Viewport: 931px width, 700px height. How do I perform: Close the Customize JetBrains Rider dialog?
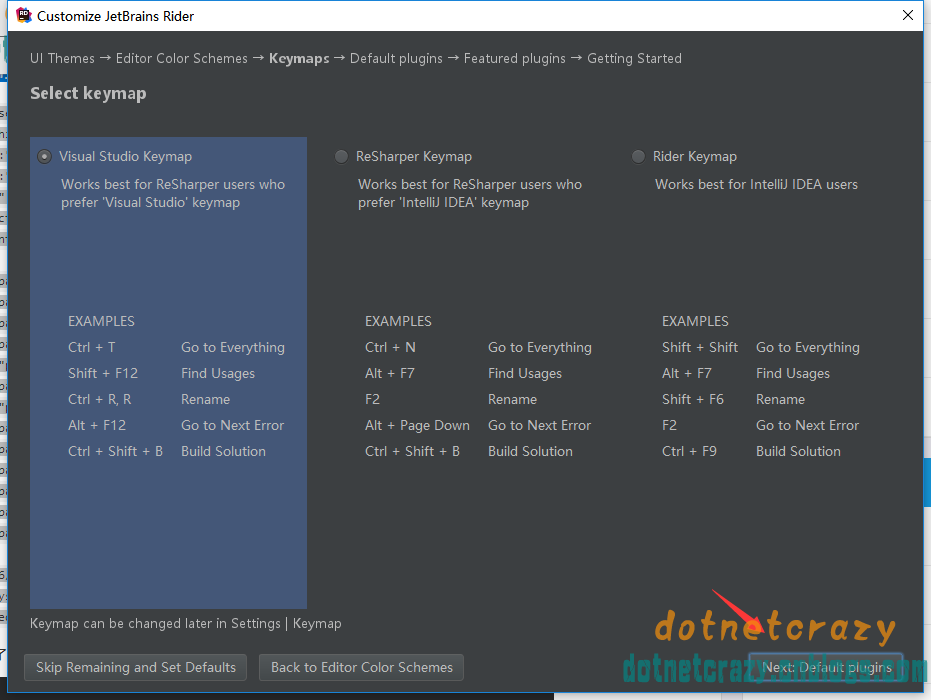point(908,15)
